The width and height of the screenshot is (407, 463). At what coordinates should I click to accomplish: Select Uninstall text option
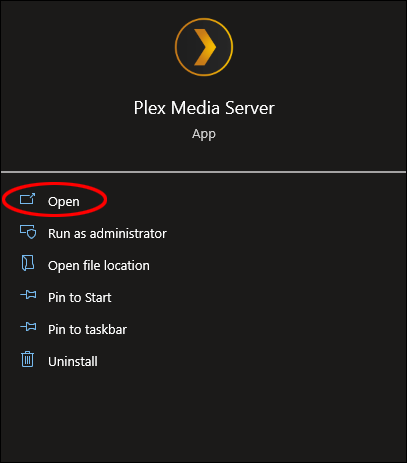pos(73,361)
